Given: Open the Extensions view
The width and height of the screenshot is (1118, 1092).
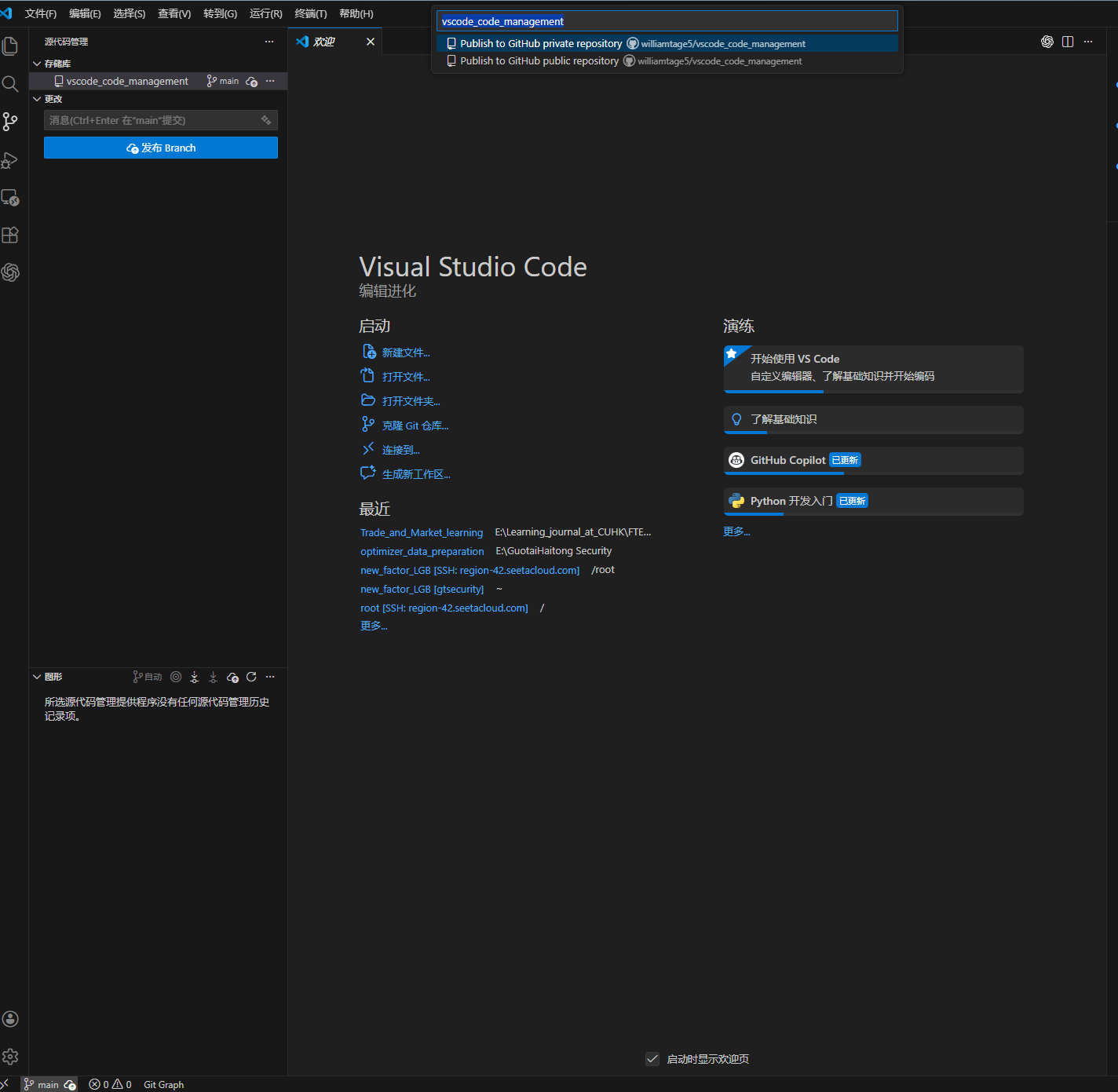Looking at the screenshot, I should point(10,235).
